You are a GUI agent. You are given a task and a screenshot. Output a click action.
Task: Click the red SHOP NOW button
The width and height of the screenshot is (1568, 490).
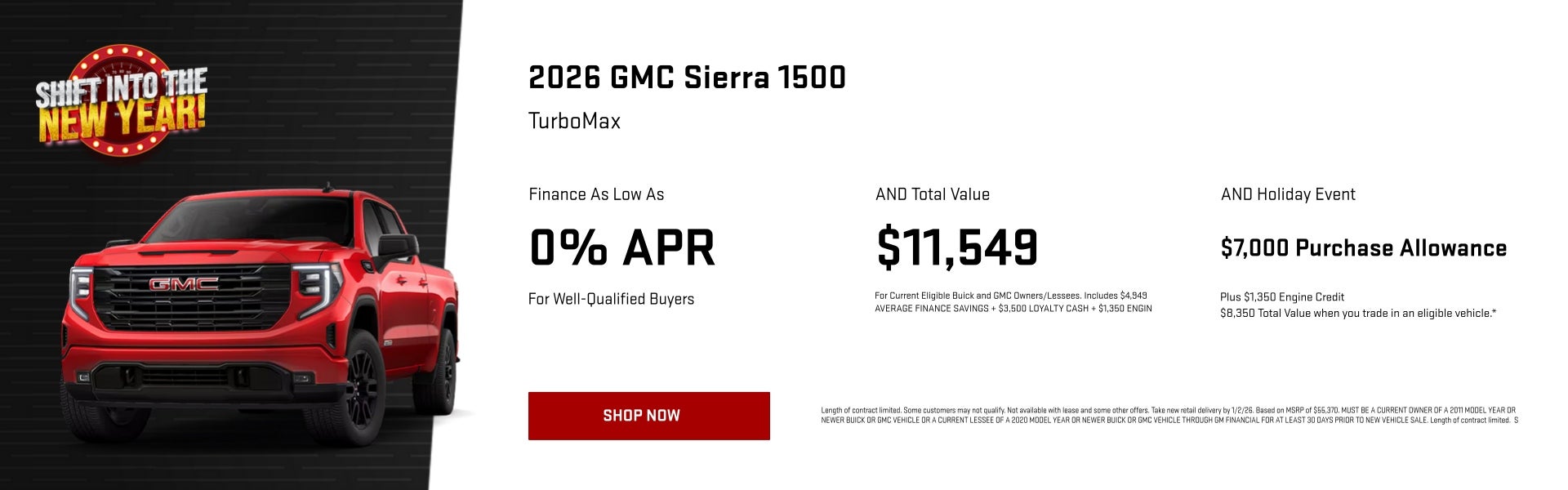pyautogui.click(x=649, y=416)
